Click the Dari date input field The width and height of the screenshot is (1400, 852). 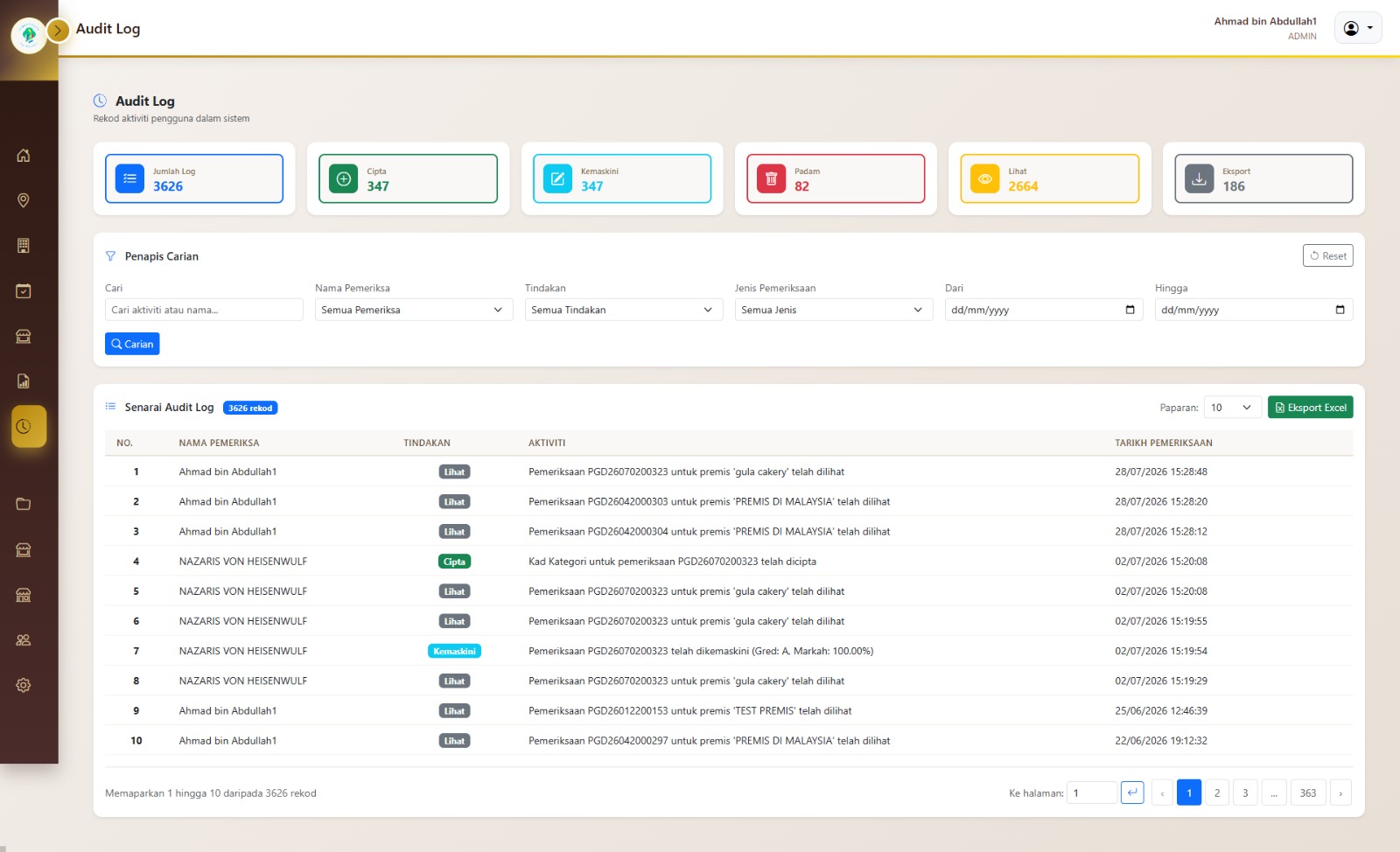[x=1044, y=310]
